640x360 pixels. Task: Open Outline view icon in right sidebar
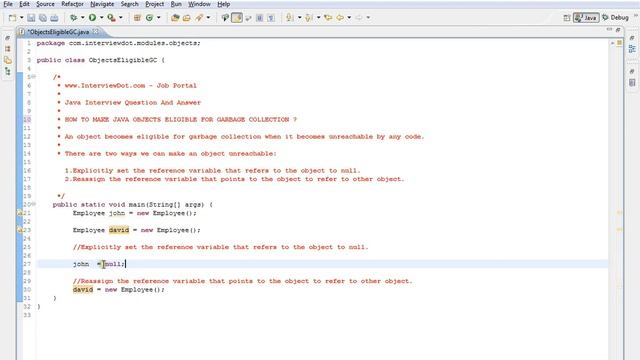pos(632,49)
